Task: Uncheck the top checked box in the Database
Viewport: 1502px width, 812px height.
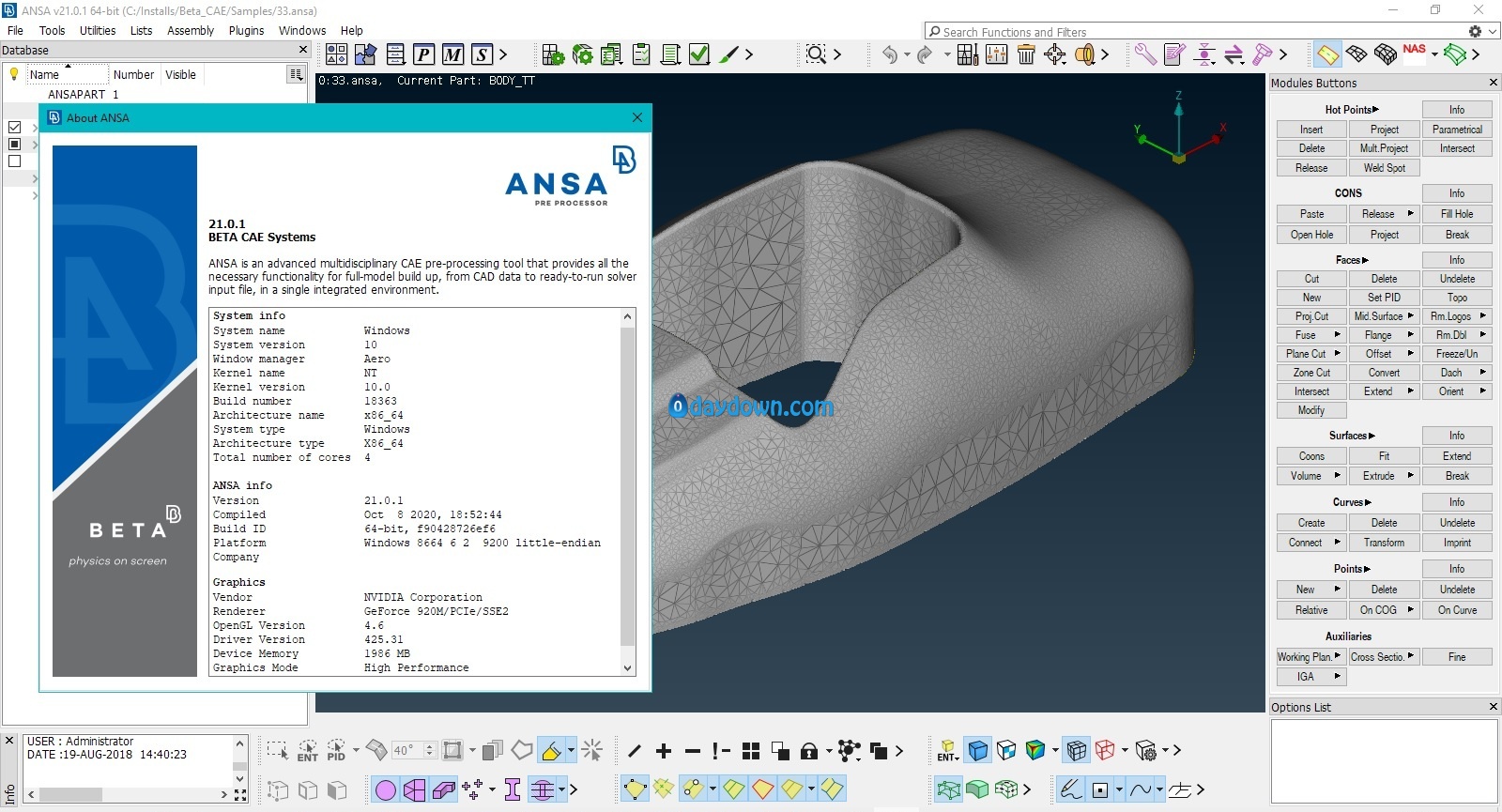Action: (14, 127)
